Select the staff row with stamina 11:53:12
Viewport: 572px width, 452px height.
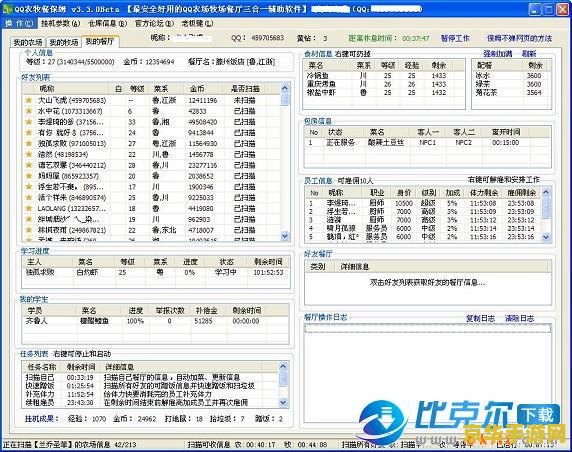[x=423, y=220]
